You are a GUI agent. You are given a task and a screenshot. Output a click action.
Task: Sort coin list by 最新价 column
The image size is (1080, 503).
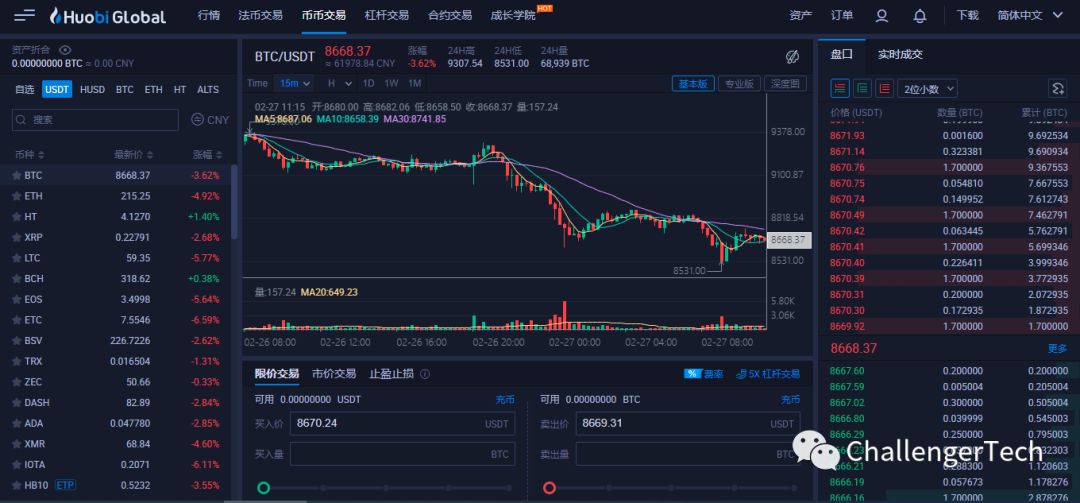tap(134, 154)
